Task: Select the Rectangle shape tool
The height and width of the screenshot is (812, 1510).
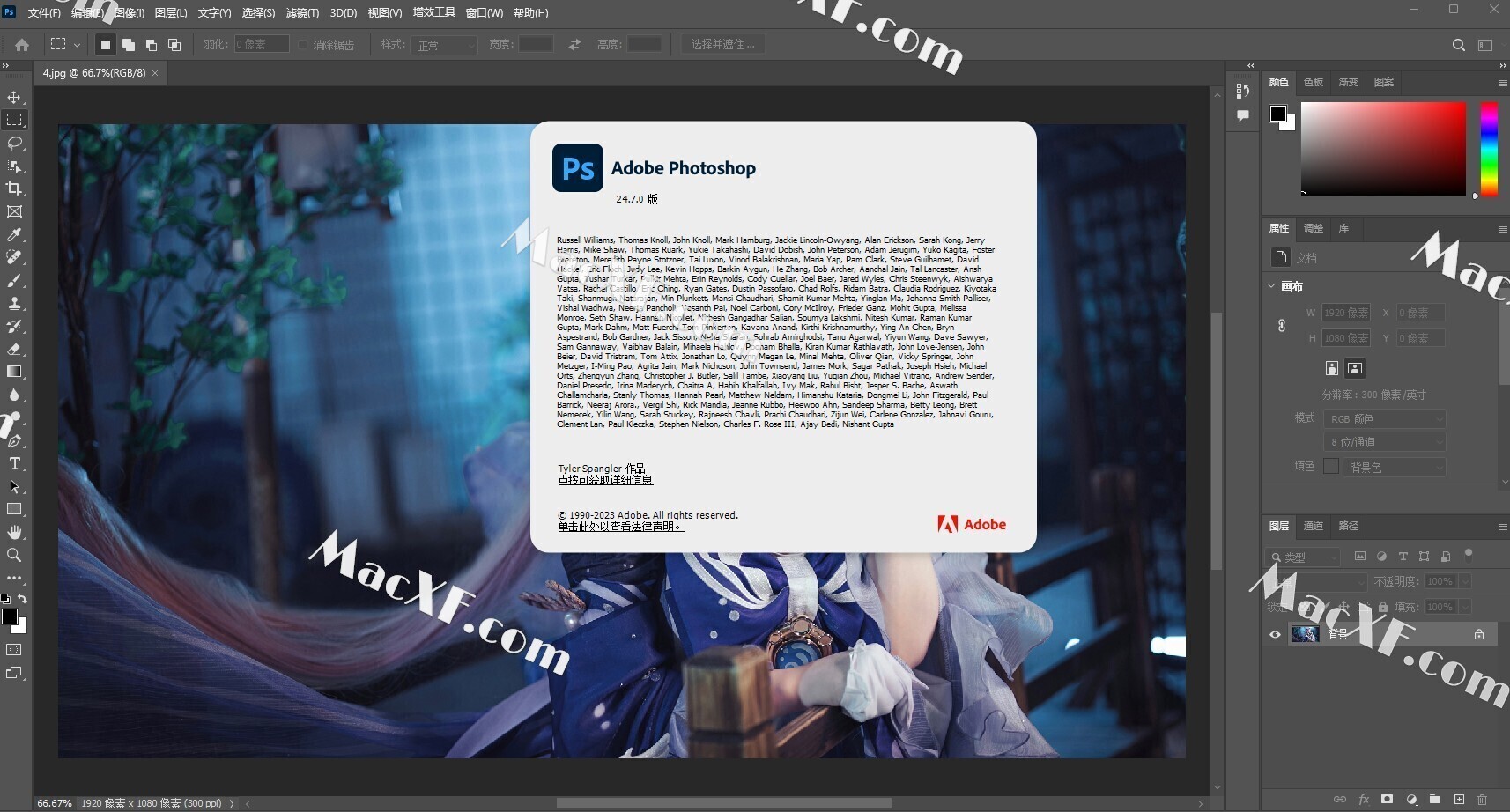Action: [x=14, y=509]
